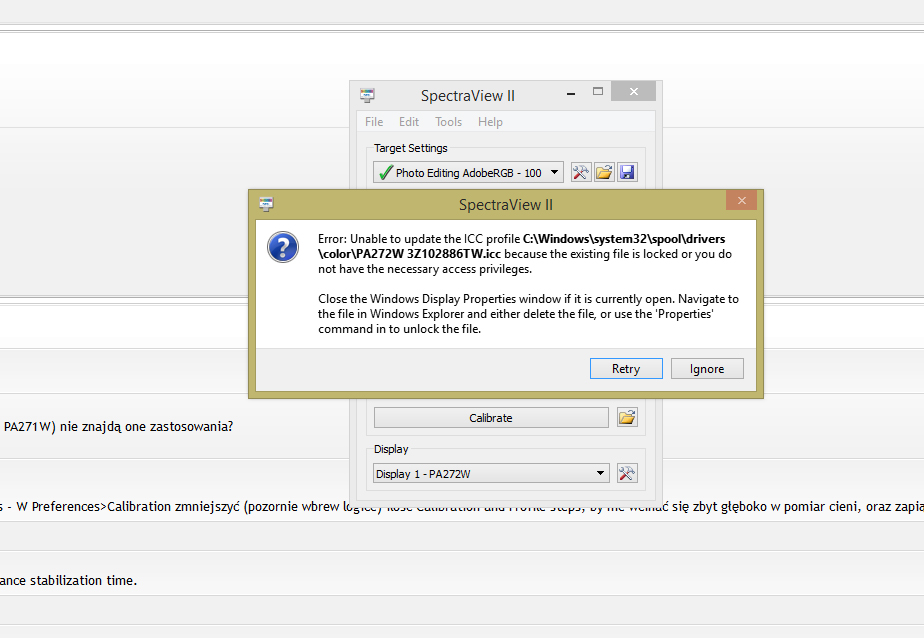Save target with floppy disk icon
Image resolution: width=924 pixels, height=638 pixels.
click(x=628, y=172)
